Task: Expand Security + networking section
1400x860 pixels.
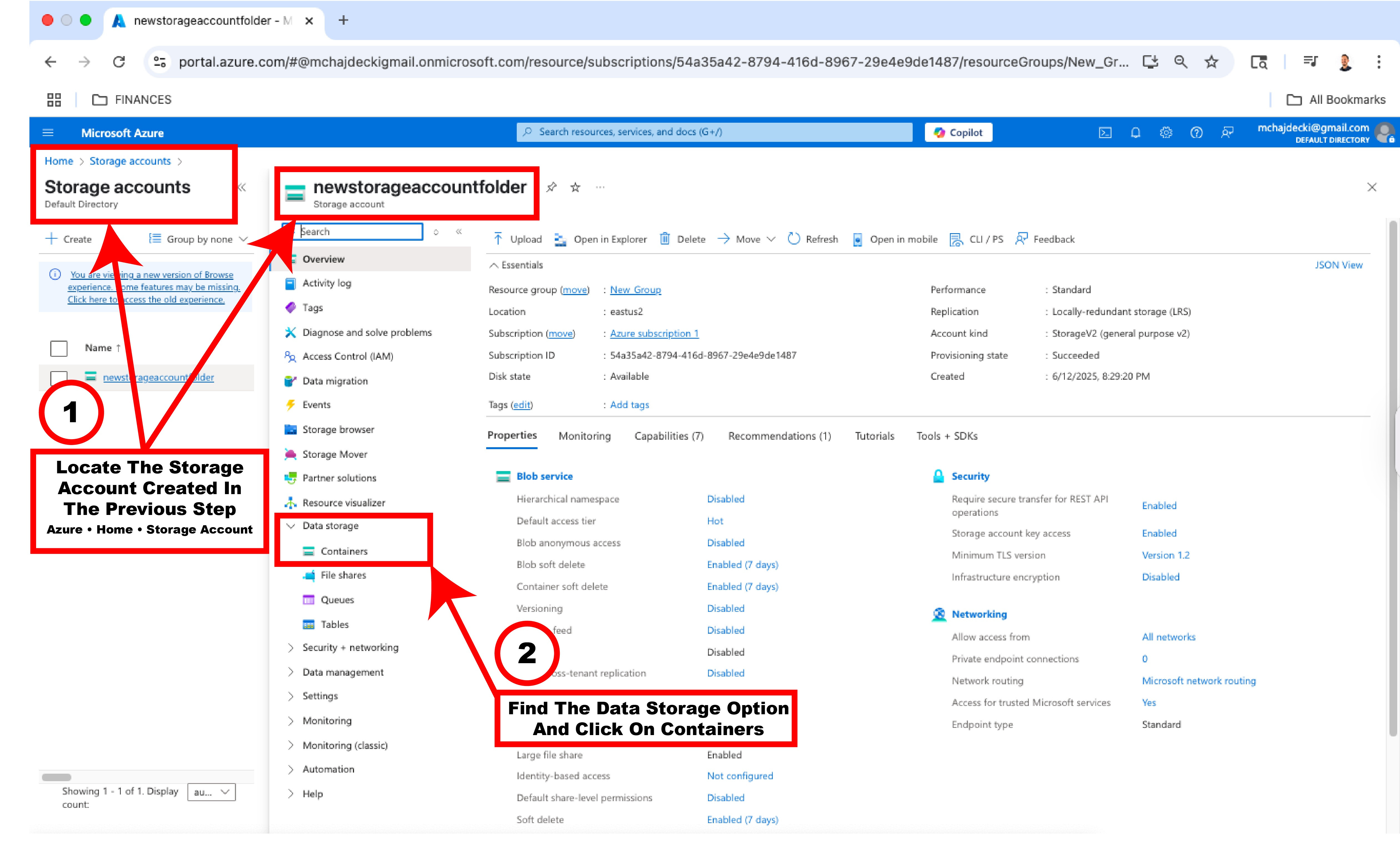Action: [291, 648]
